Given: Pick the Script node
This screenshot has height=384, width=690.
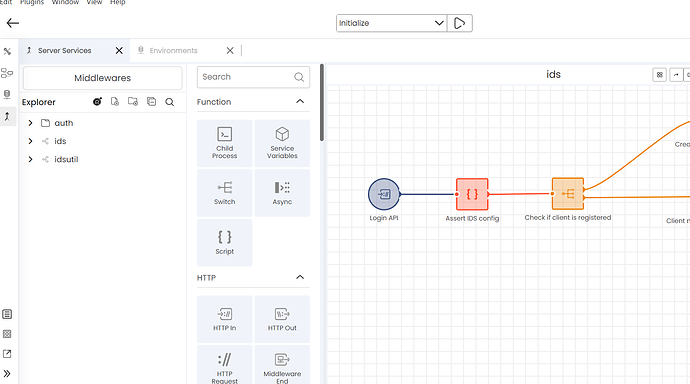Looking at the screenshot, I should [x=224, y=242].
